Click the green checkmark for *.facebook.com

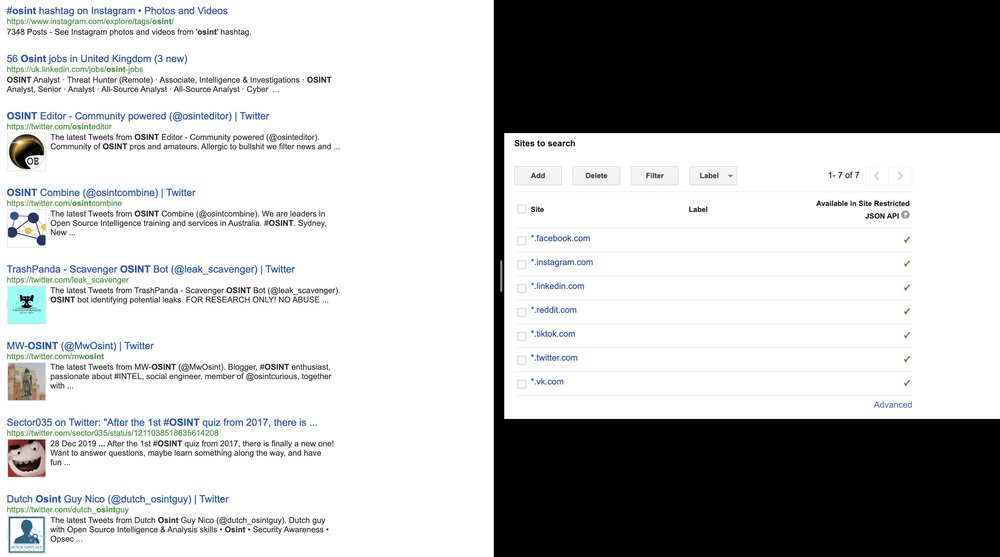907,240
